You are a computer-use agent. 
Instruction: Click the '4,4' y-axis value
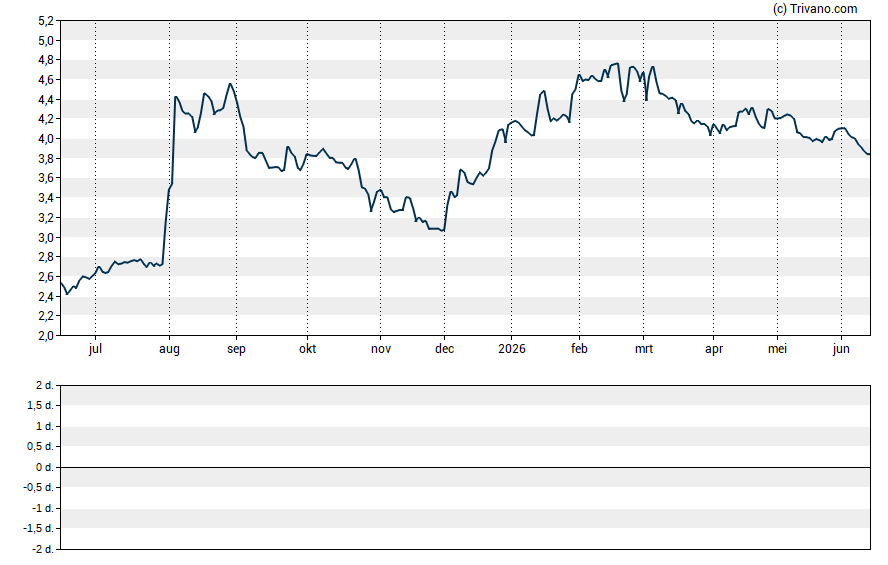tap(46, 100)
